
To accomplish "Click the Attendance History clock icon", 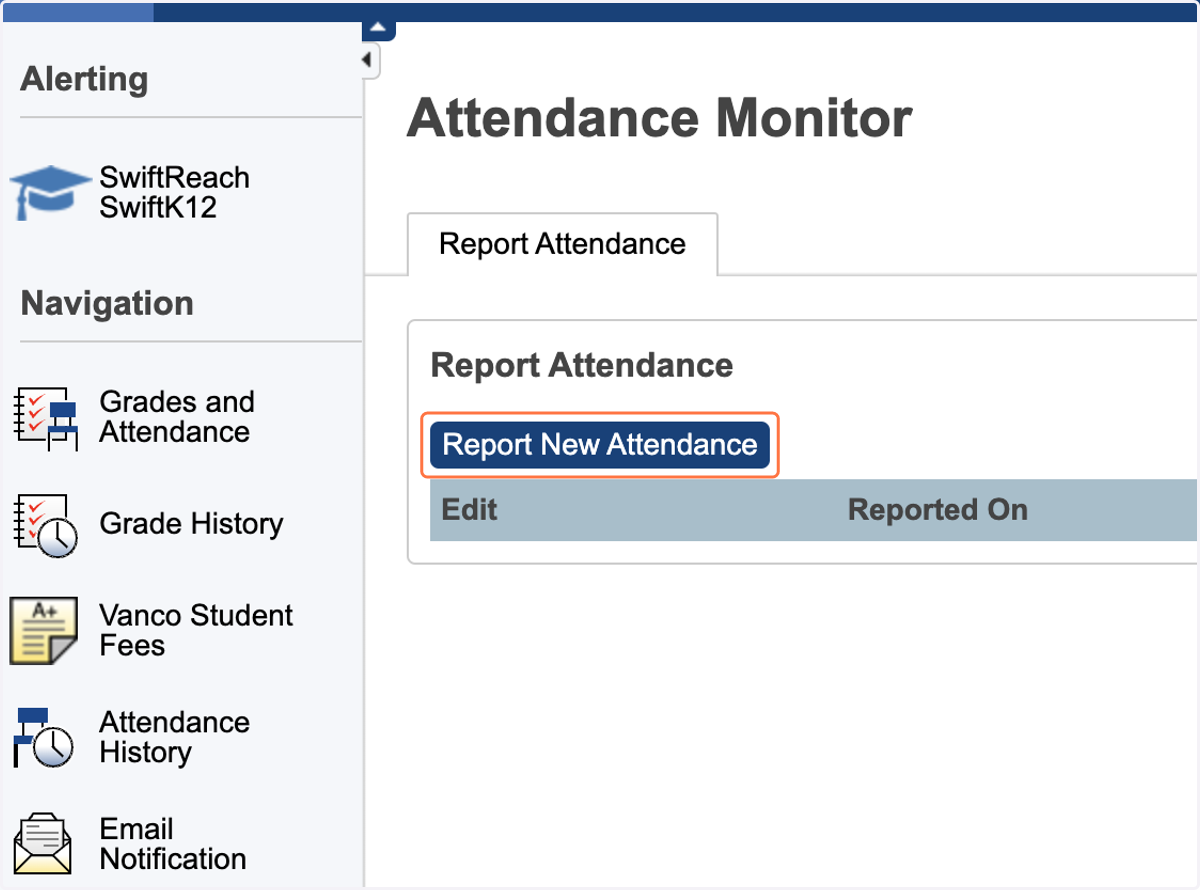I will tap(44, 737).
